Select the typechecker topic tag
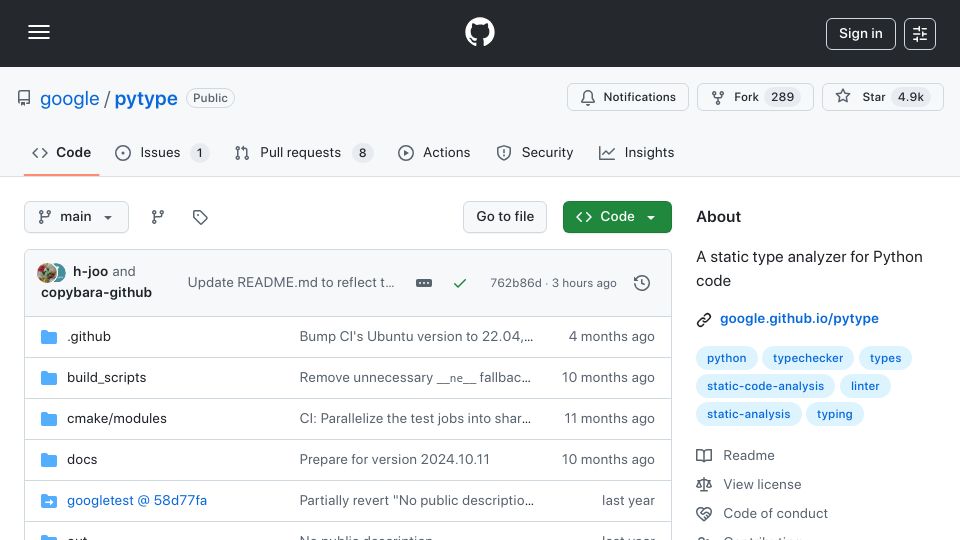 (808, 358)
